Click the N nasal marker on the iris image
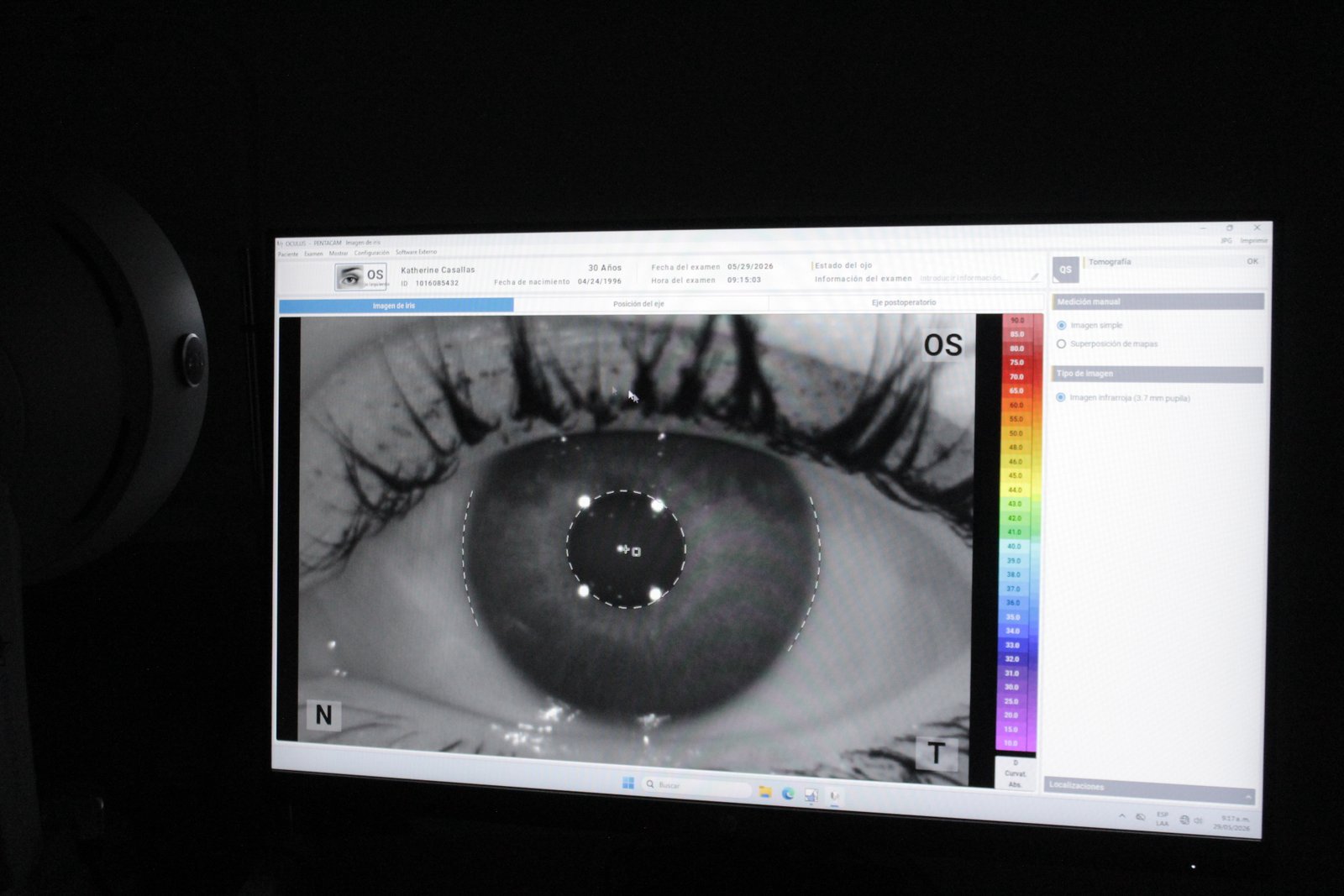Image resolution: width=1344 pixels, height=896 pixels. click(323, 715)
